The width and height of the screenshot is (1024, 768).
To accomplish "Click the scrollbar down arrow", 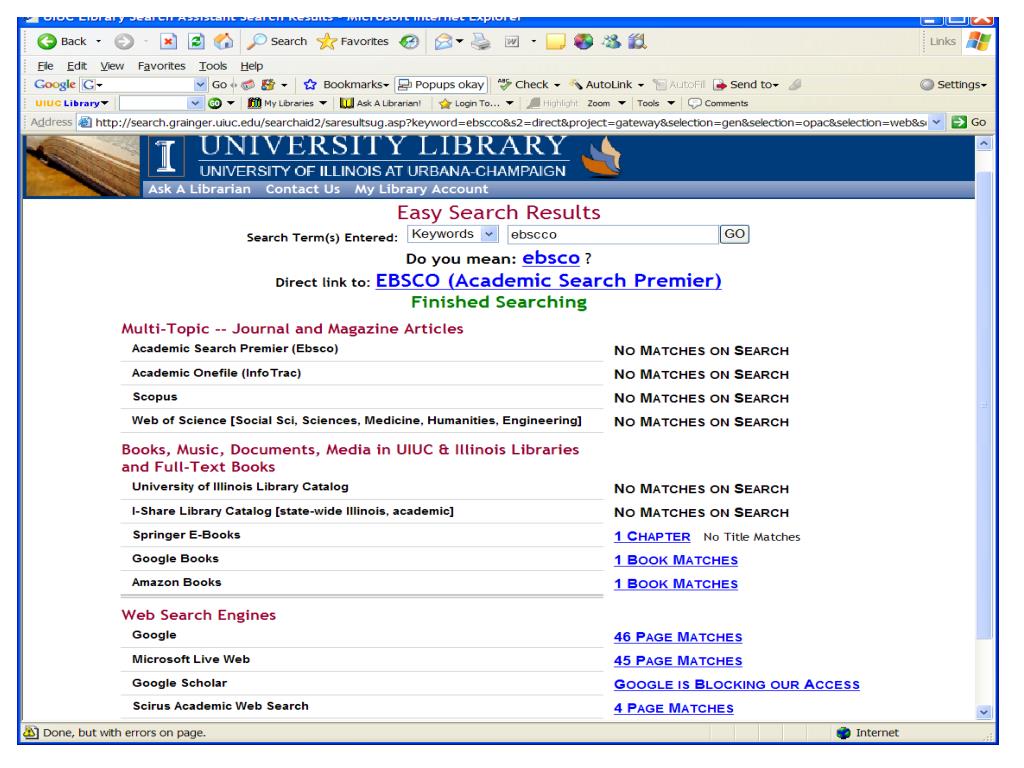I will coord(984,712).
